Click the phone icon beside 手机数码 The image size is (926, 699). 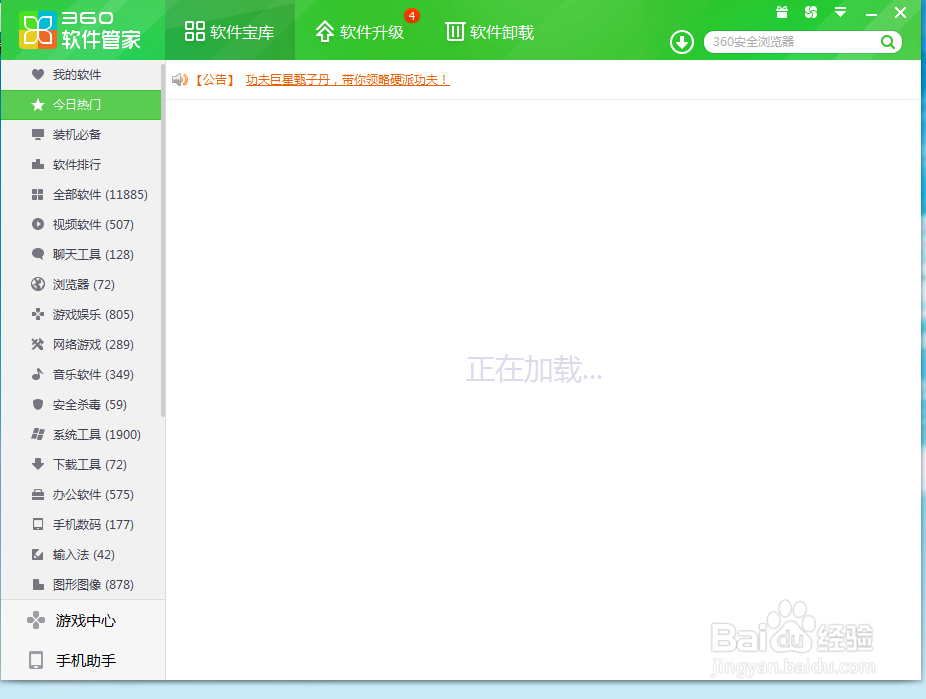coord(38,524)
